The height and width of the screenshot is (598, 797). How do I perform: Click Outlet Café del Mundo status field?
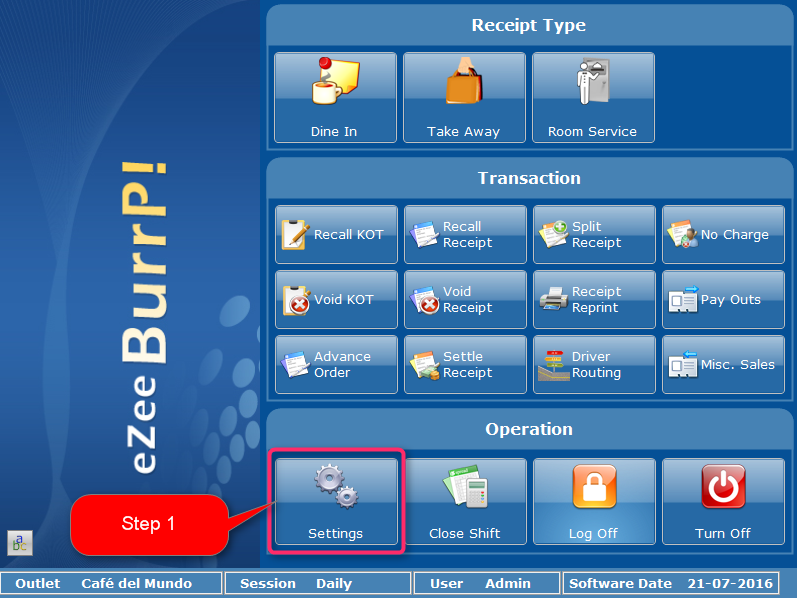point(111,583)
